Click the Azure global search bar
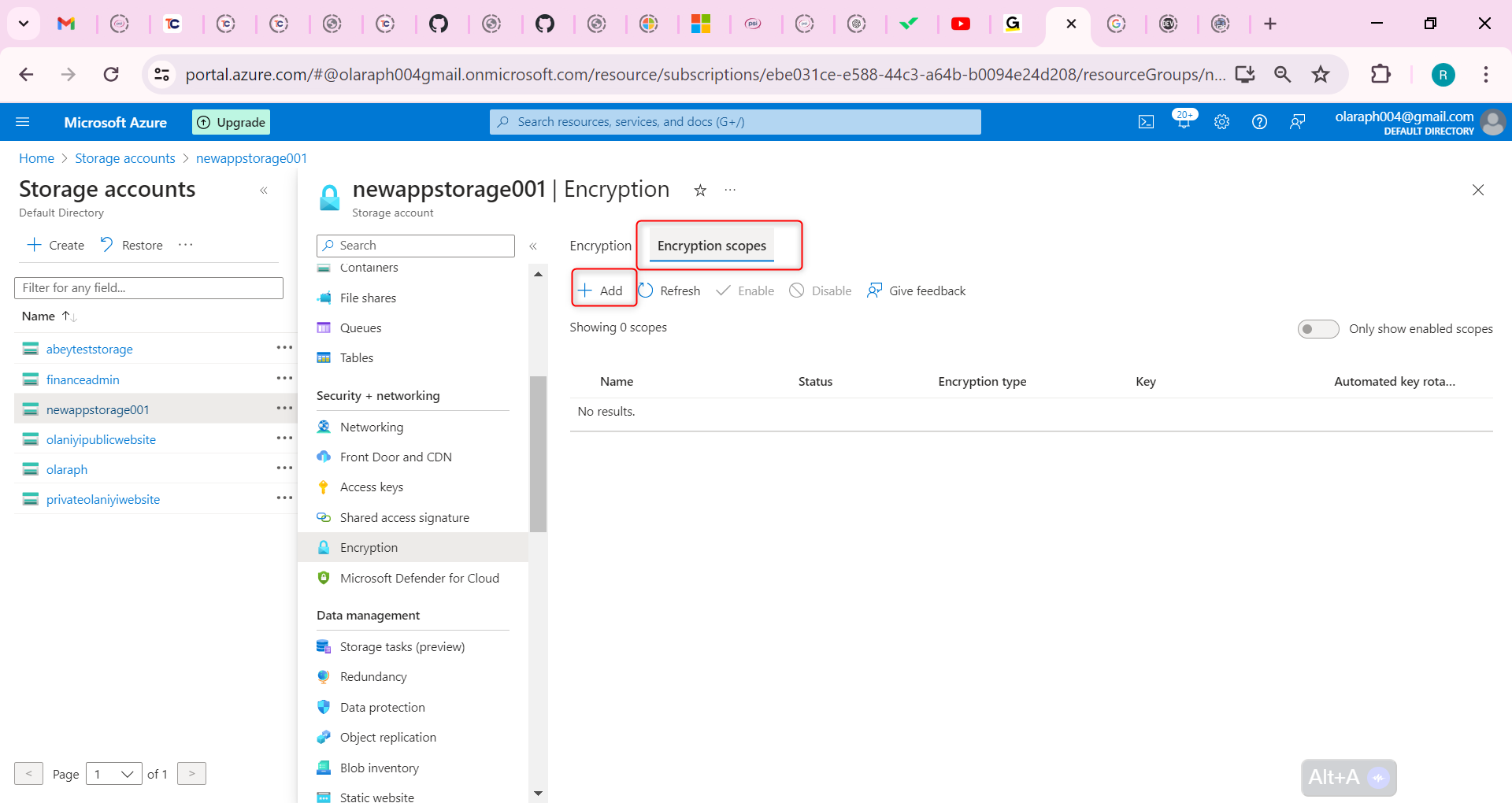 [x=736, y=122]
